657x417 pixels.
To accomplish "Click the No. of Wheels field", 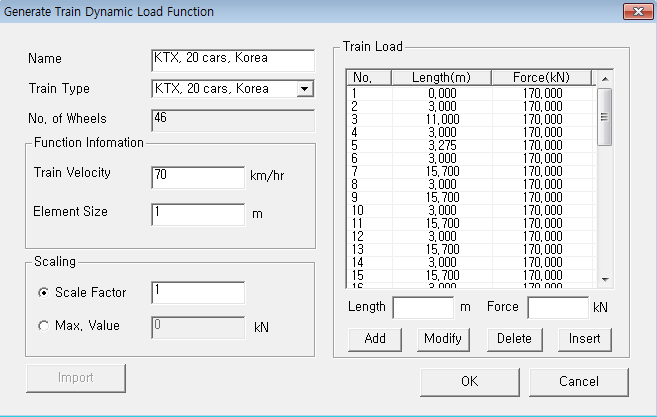I will (x=233, y=121).
